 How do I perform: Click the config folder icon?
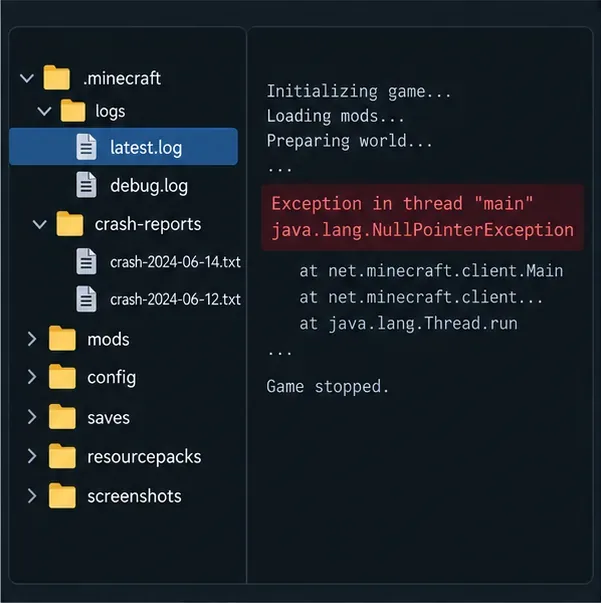[x=62, y=376]
